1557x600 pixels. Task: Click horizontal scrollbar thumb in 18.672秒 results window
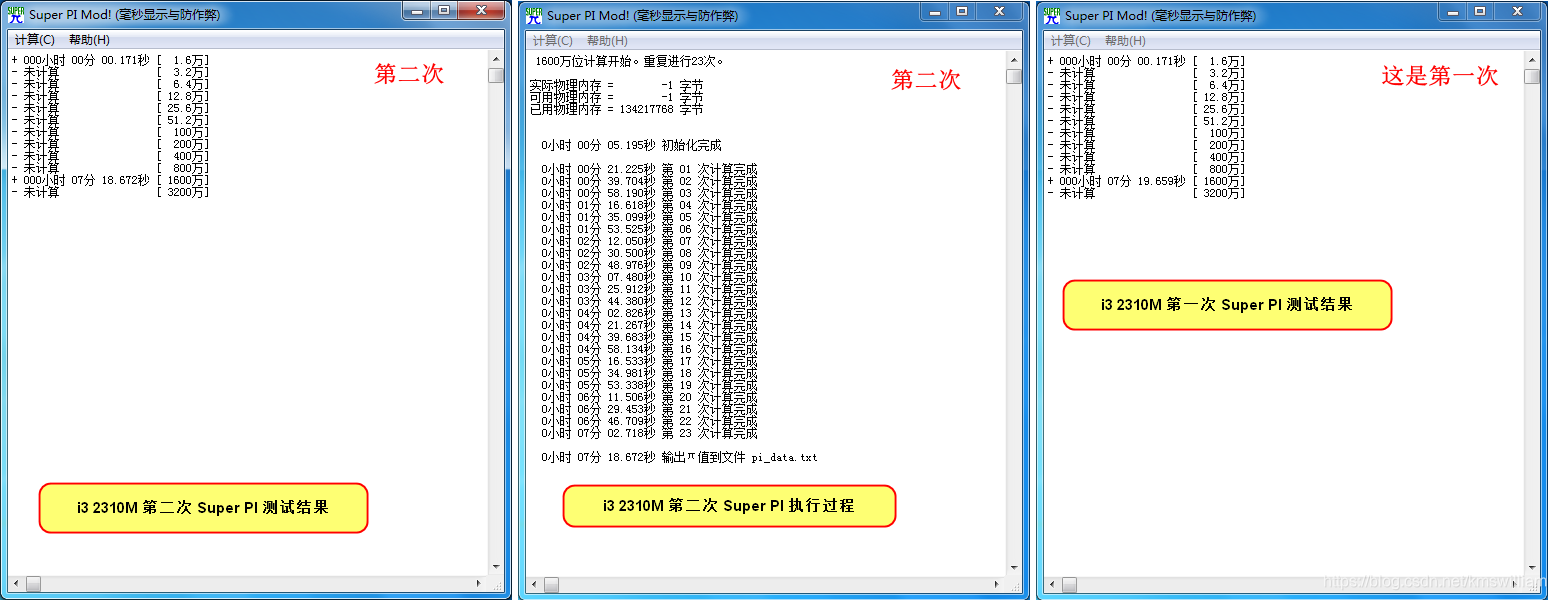(34, 583)
